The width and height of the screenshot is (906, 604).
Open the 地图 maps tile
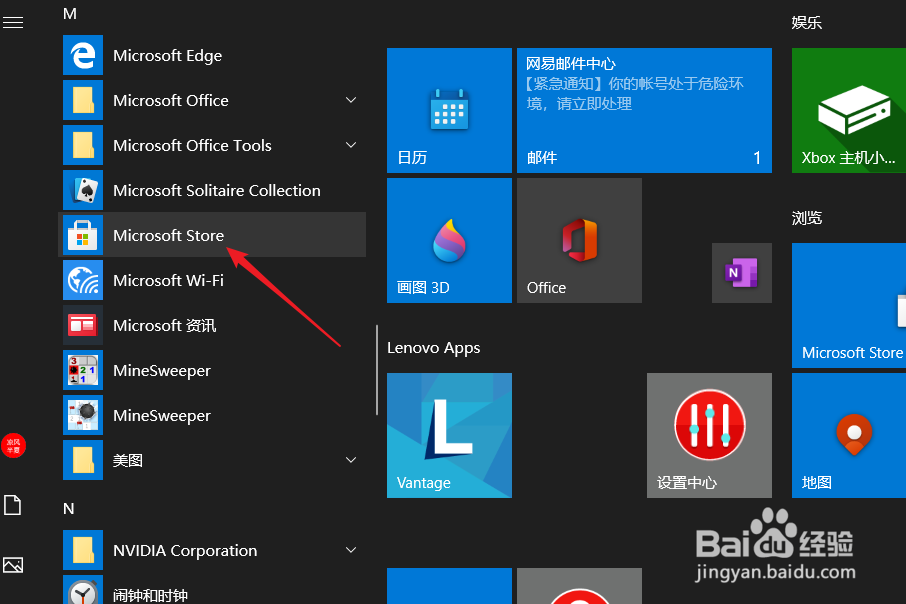click(x=849, y=435)
